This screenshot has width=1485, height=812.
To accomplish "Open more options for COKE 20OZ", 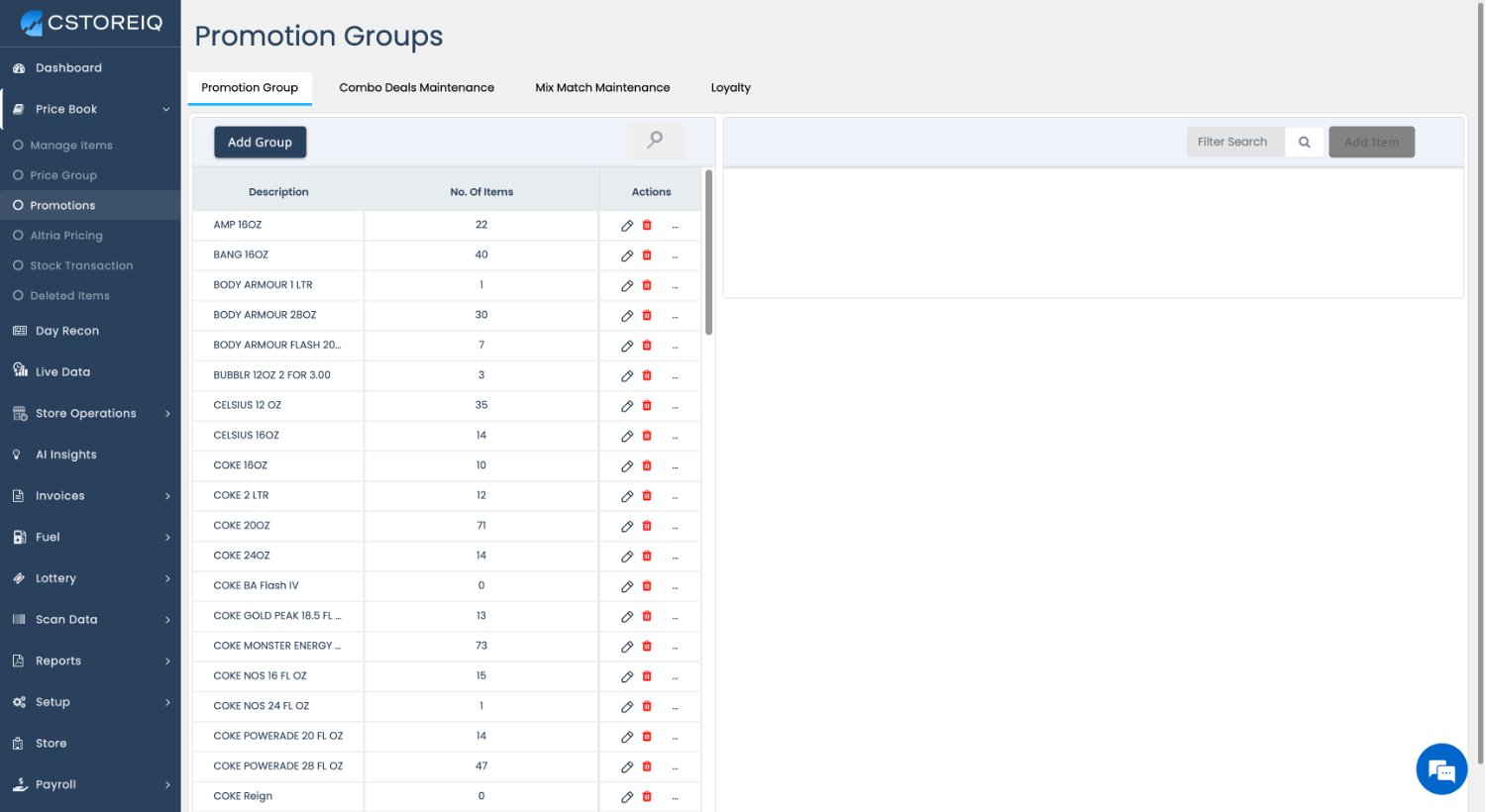I will point(676,527).
